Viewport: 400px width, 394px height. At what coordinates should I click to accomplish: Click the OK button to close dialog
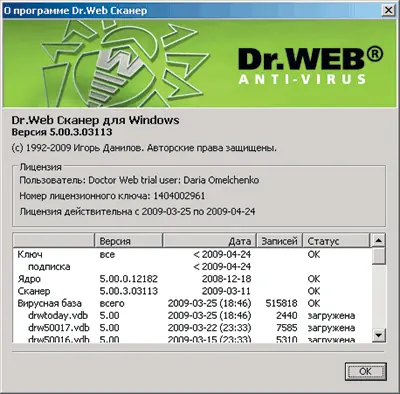(366, 371)
